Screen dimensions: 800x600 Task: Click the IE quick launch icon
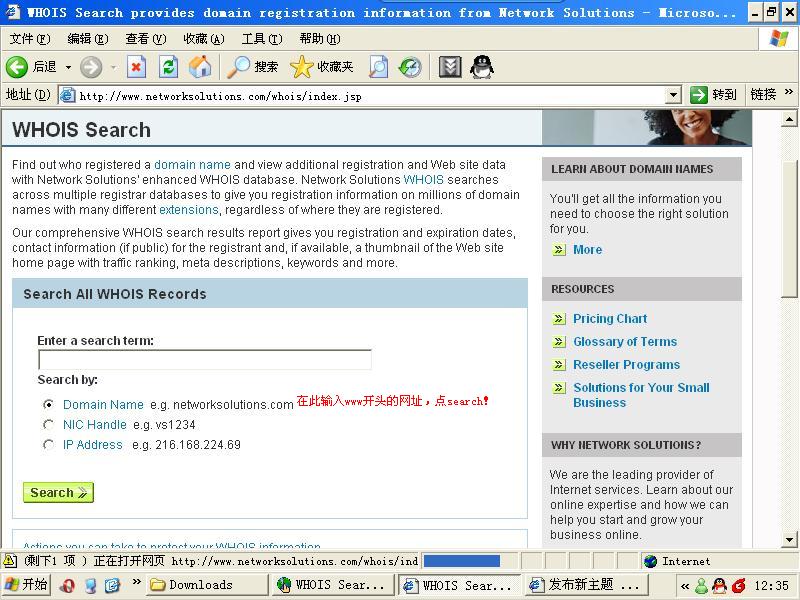(113, 585)
